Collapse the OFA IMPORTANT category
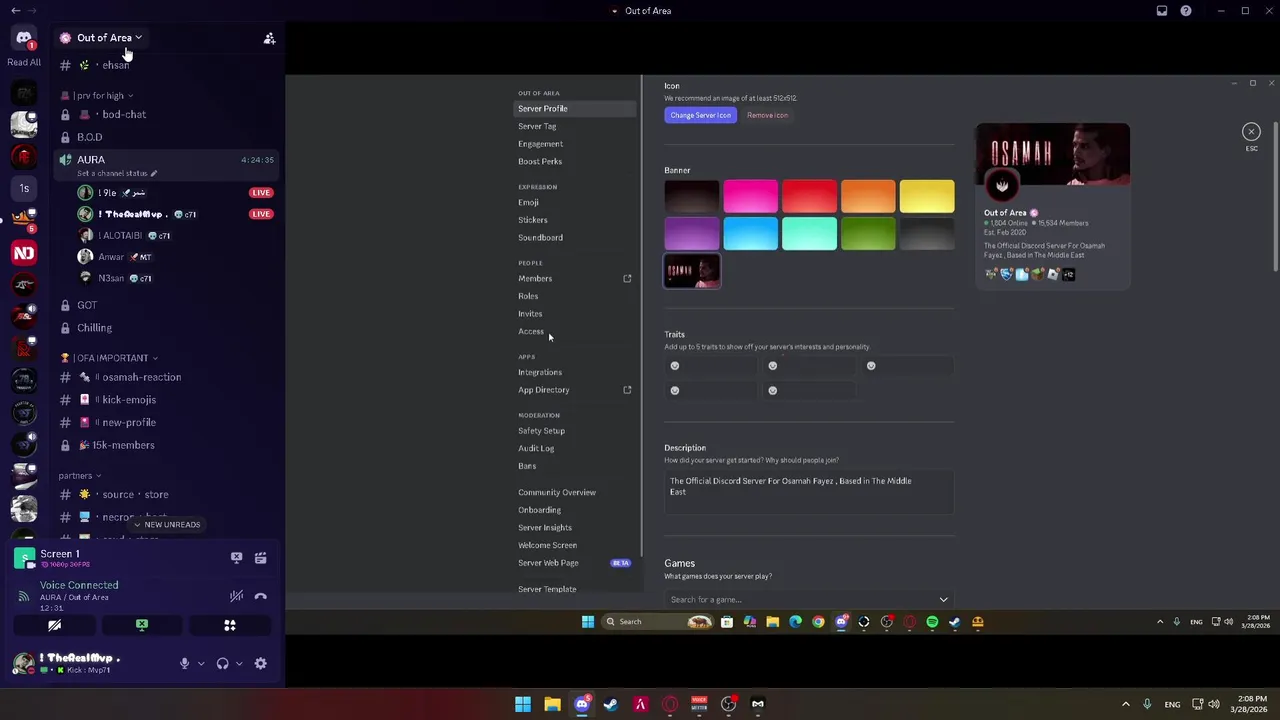 tap(108, 358)
